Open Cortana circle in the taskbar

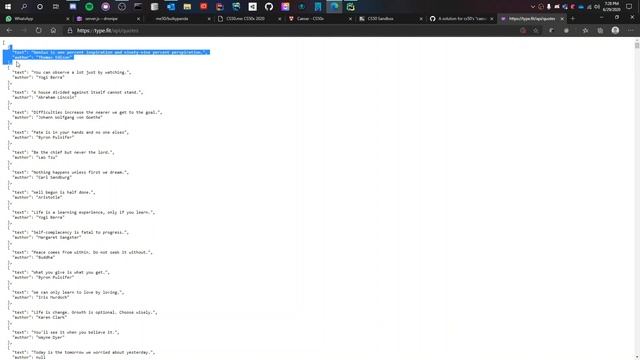point(40,7)
